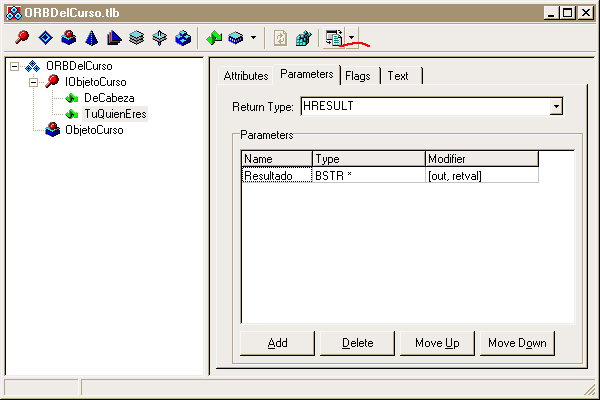This screenshot has width=600, height=400.
Task: Collapse the IObjetoCurso interface node
Action: tap(32, 82)
